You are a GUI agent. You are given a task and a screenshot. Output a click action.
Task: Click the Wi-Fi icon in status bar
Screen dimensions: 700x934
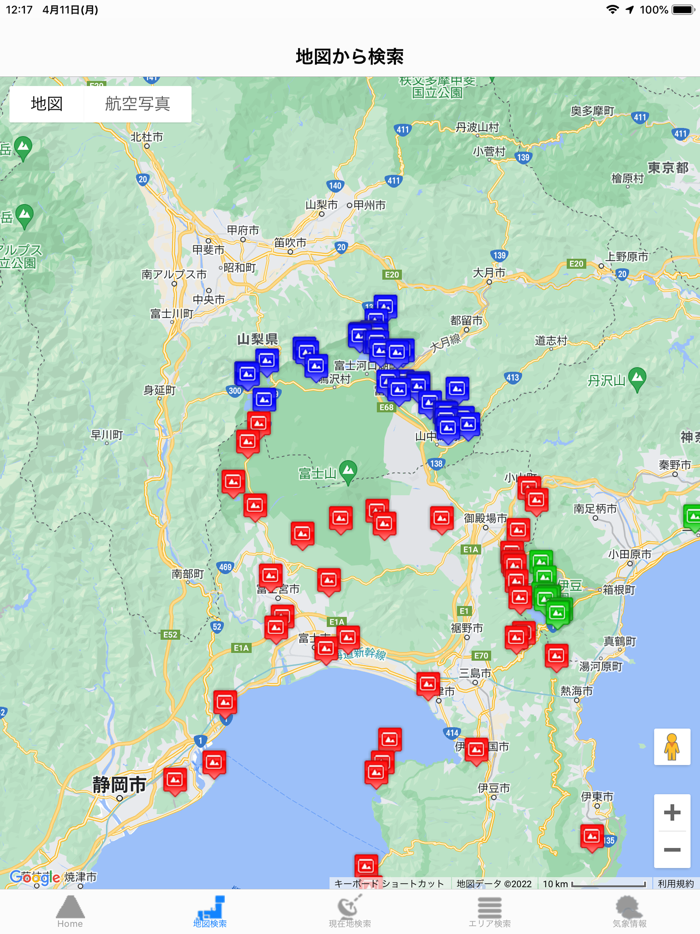[x=612, y=10]
